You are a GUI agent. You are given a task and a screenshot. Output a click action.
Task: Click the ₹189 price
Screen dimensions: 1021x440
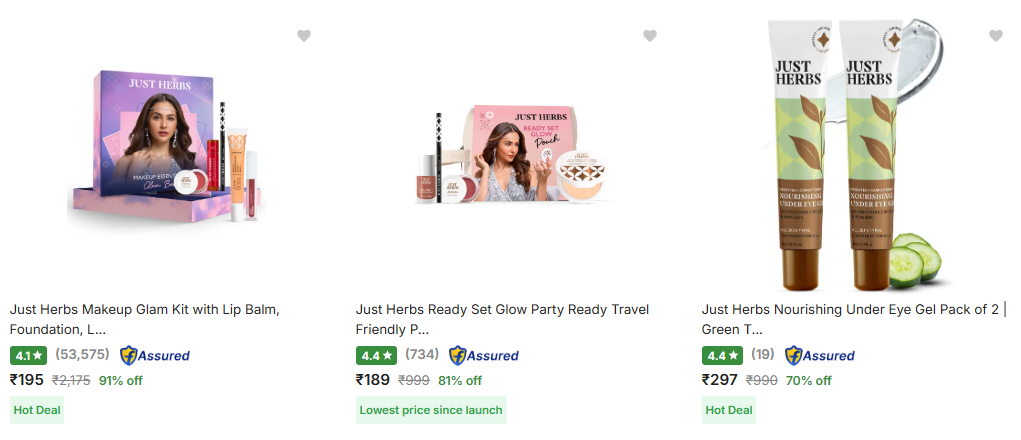[373, 380]
